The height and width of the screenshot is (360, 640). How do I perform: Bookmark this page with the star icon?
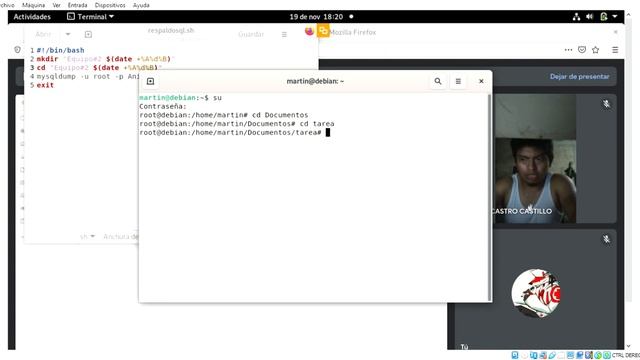tap(596, 50)
